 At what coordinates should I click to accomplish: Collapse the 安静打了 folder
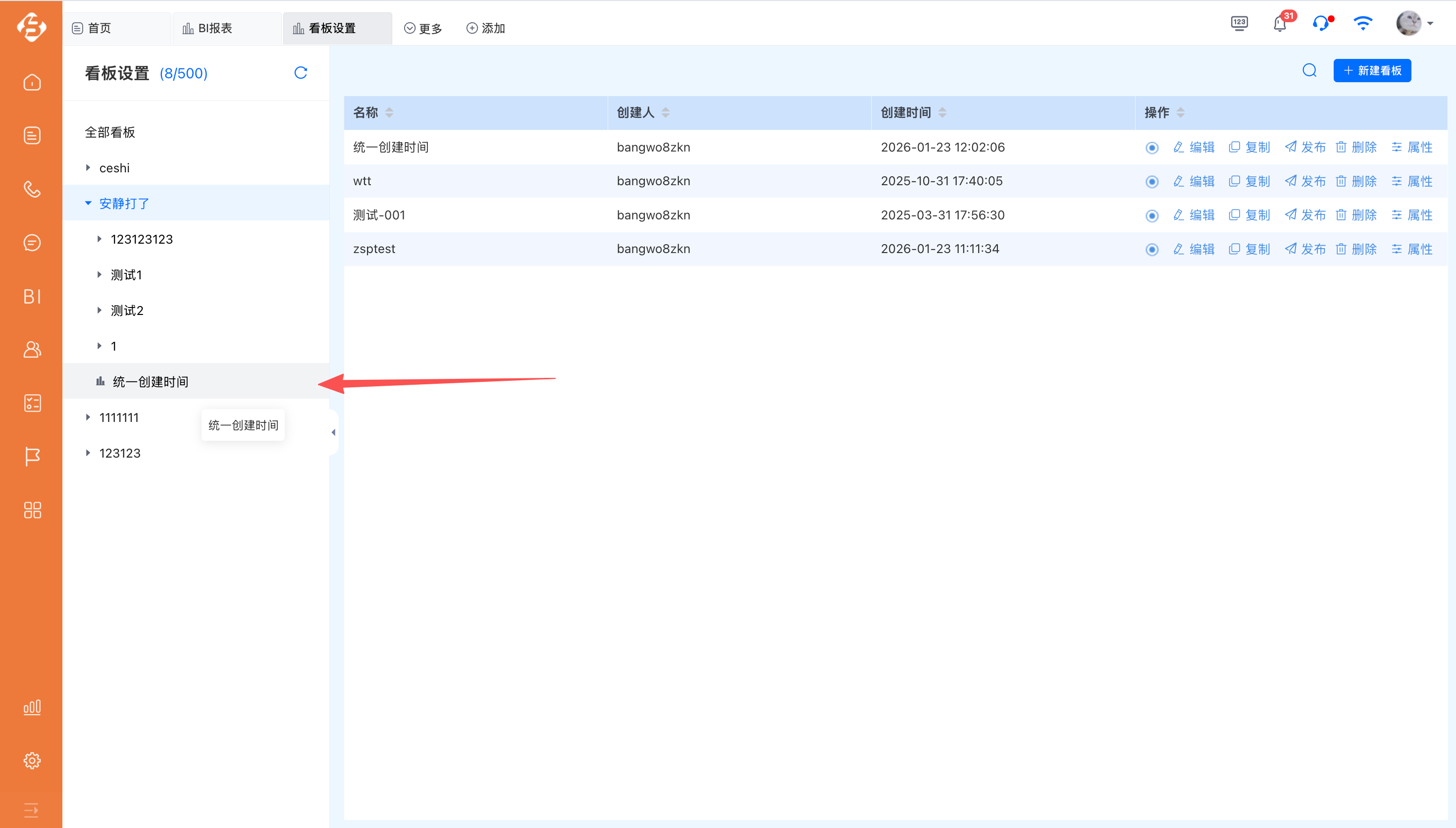[88, 204]
